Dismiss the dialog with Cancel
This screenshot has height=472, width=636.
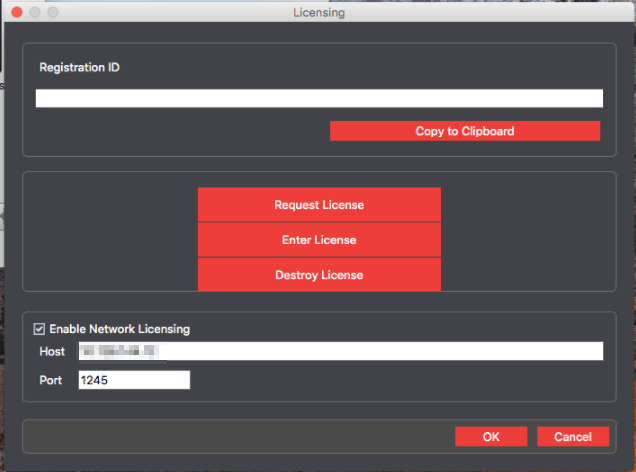tap(572, 437)
